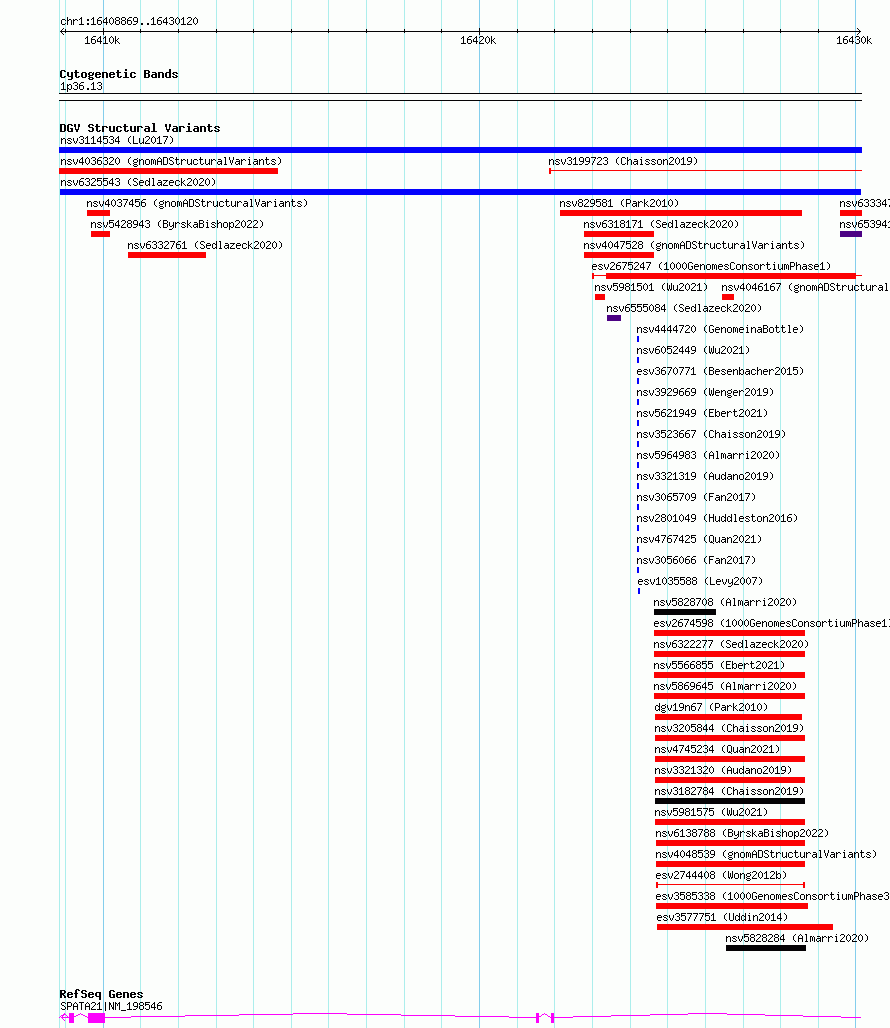
Task: Open nsv6138788 (ByrskaBishop2022) entry
Action: [x=742, y=833]
